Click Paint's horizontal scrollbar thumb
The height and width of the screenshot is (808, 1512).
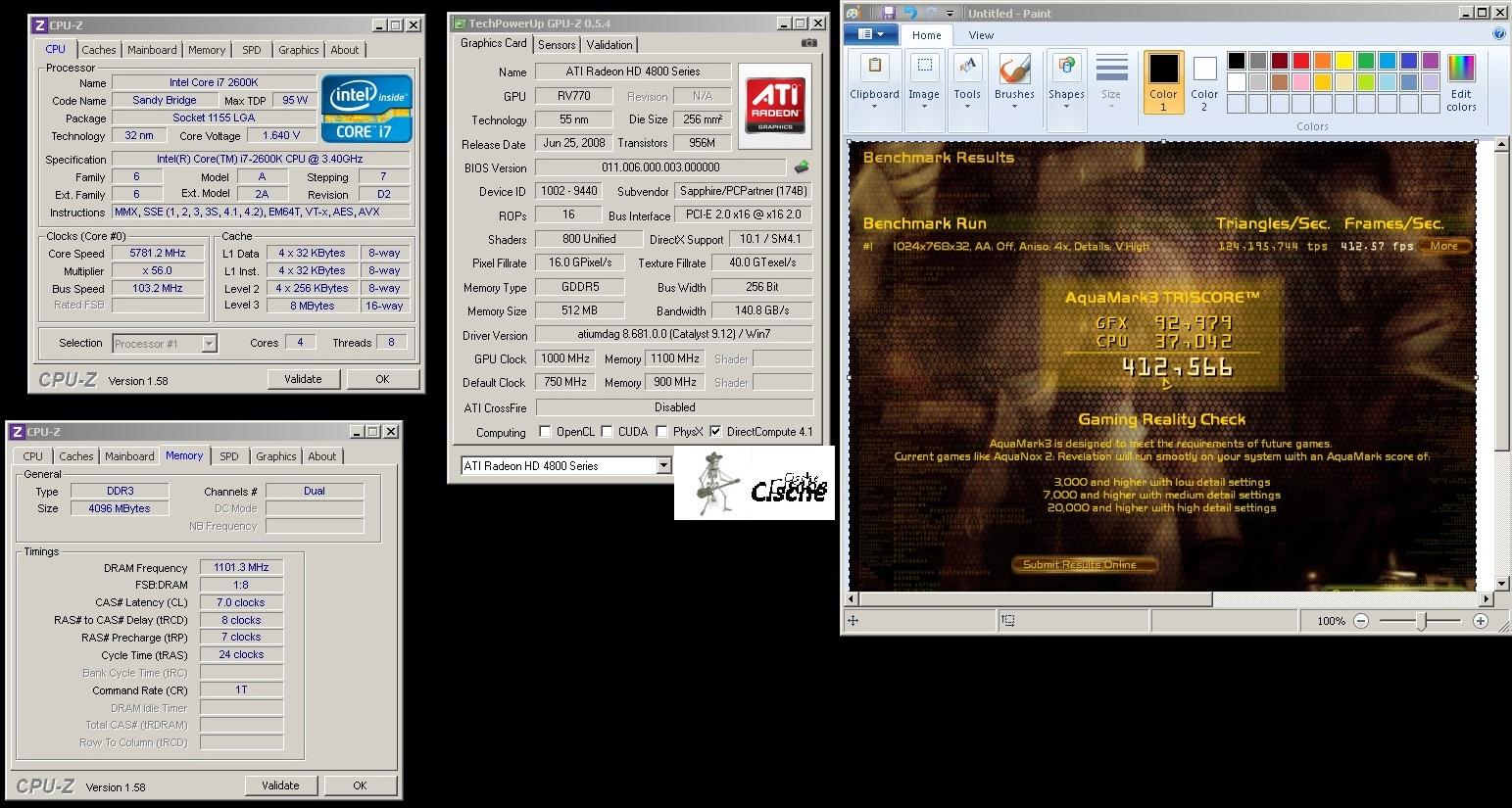pos(1036,598)
